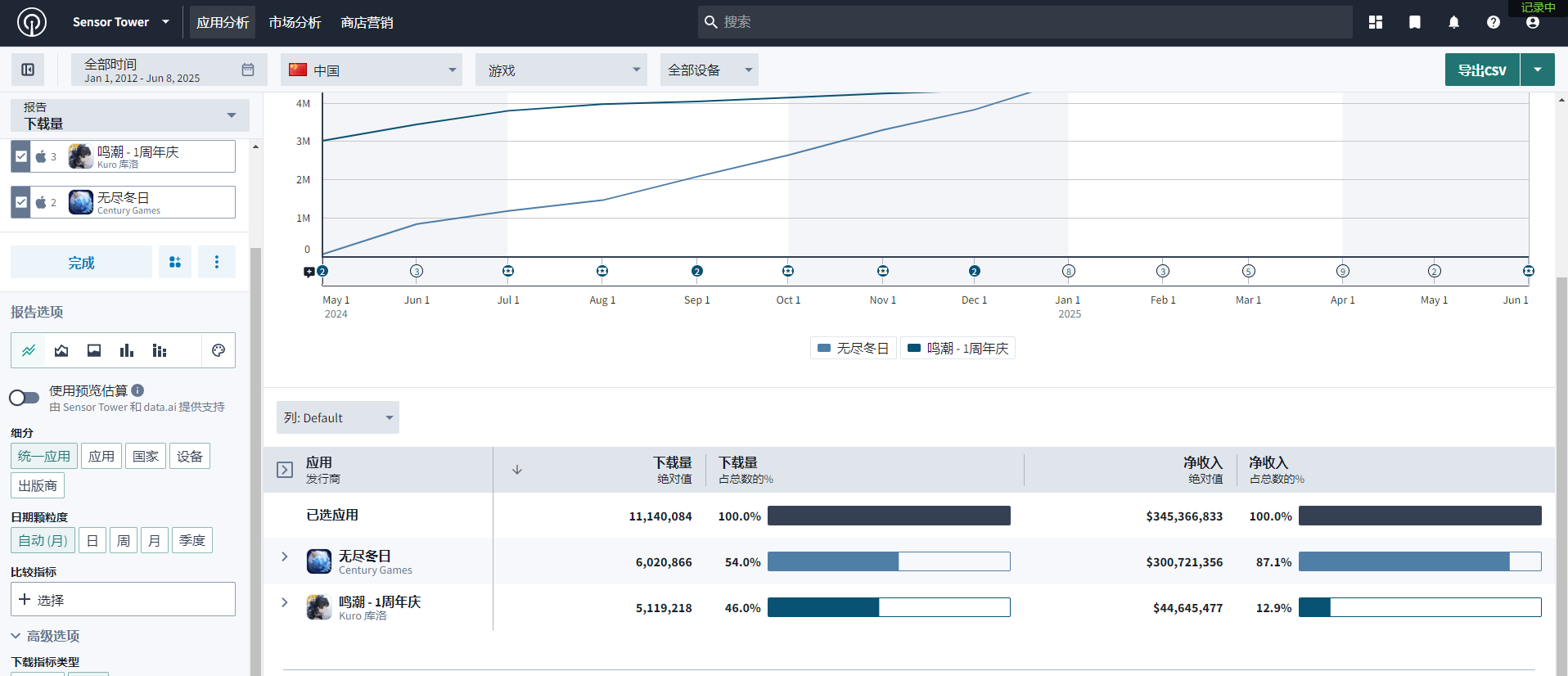Image resolution: width=1568 pixels, height=676 pixels.
Task: Toggle 无尽冬日 series in chart legend
Action: (854, 348)
